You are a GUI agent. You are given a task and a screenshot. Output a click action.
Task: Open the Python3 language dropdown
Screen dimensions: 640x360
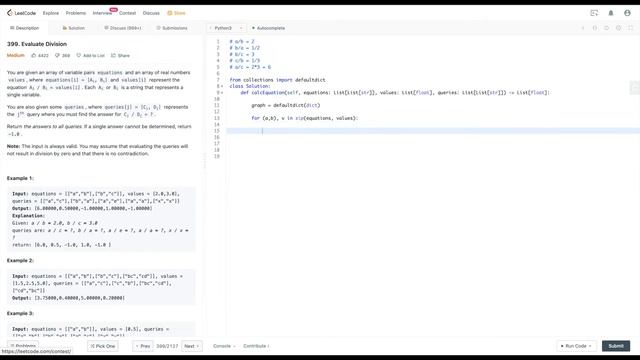pyautogui.click(x=227, y=28)
